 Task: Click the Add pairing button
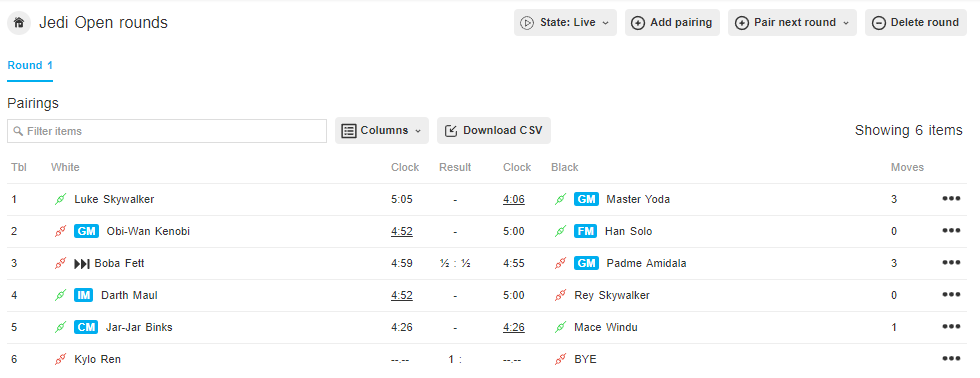672,22
